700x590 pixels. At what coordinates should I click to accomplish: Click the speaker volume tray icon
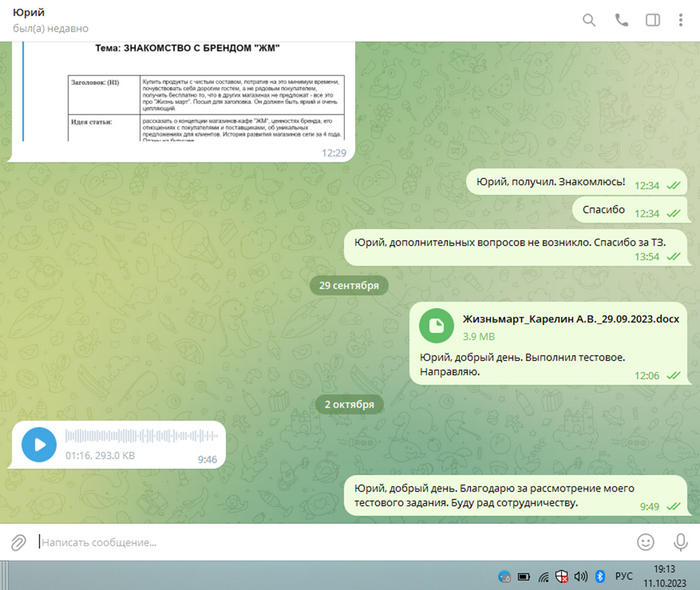(x=581, y=577)
